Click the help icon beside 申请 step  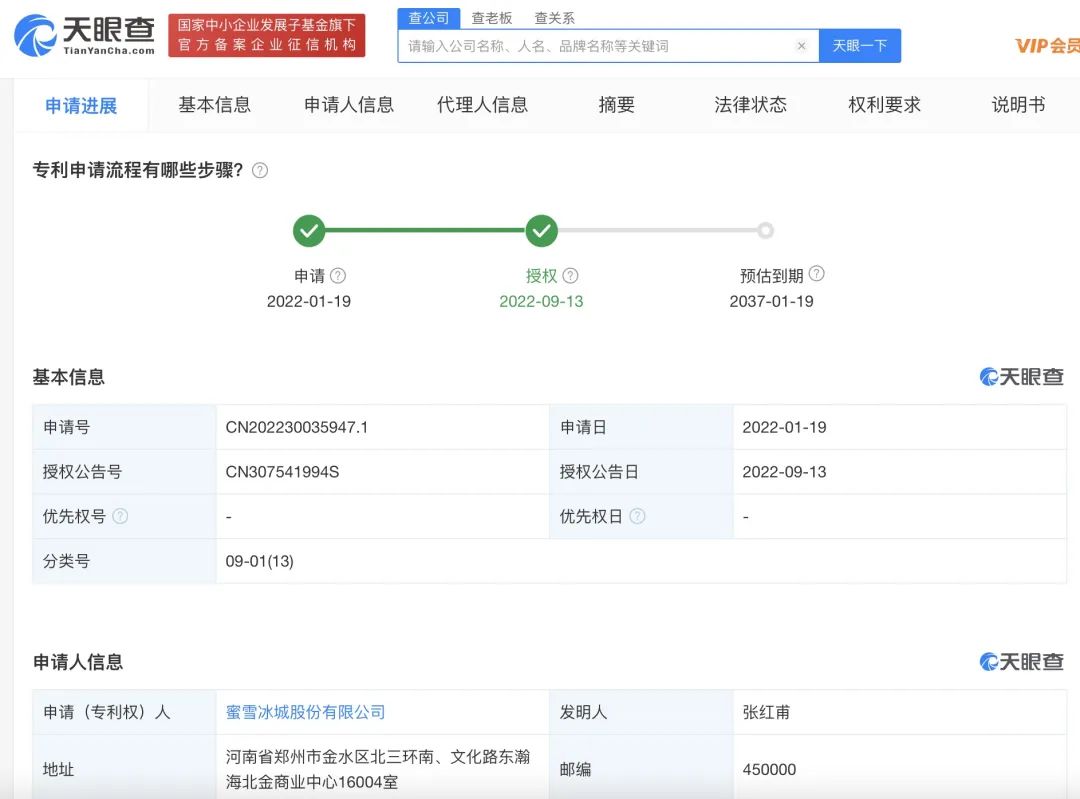tap(338, 276)
